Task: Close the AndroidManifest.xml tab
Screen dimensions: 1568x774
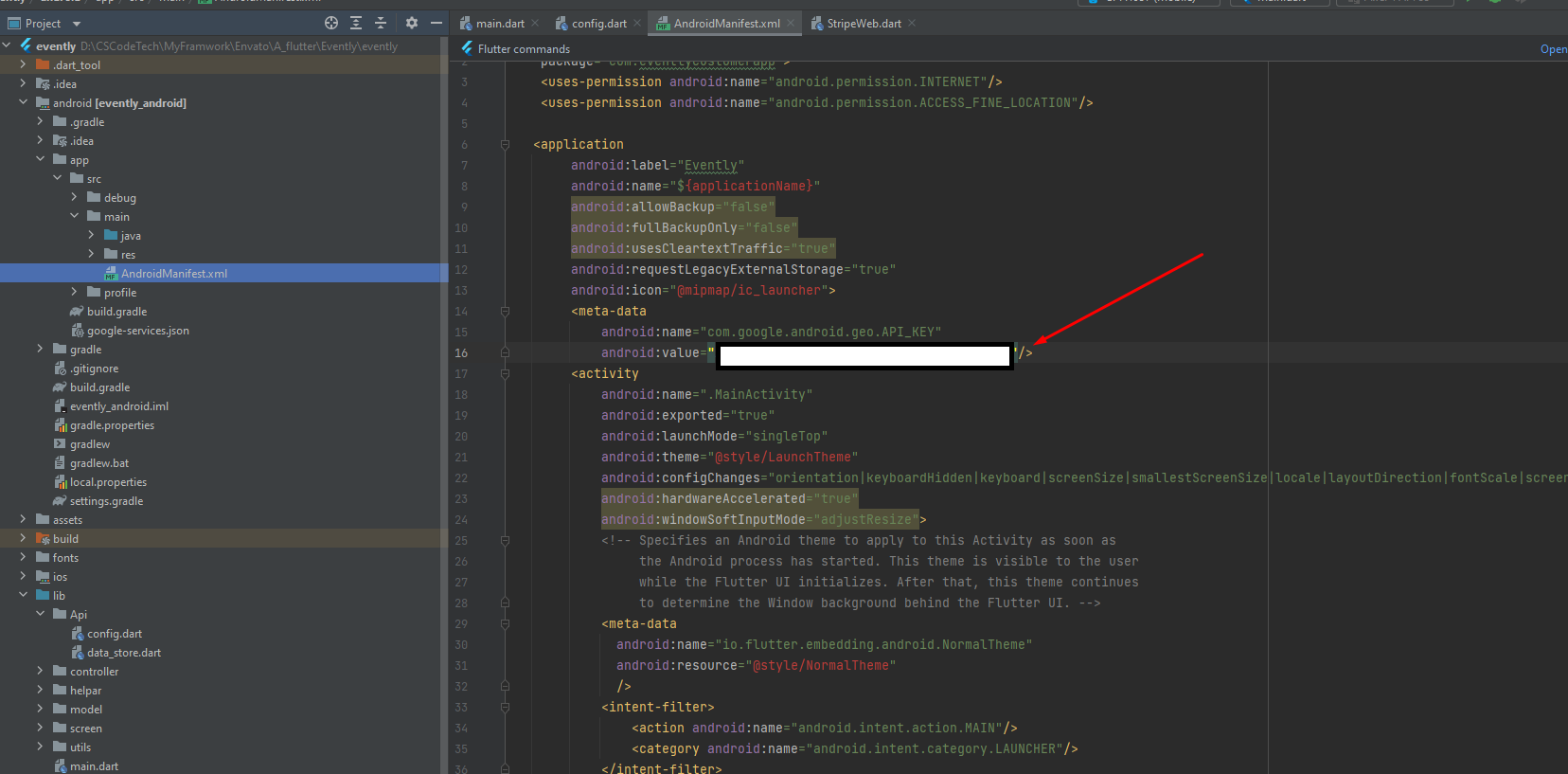Action: coord(792,24)
